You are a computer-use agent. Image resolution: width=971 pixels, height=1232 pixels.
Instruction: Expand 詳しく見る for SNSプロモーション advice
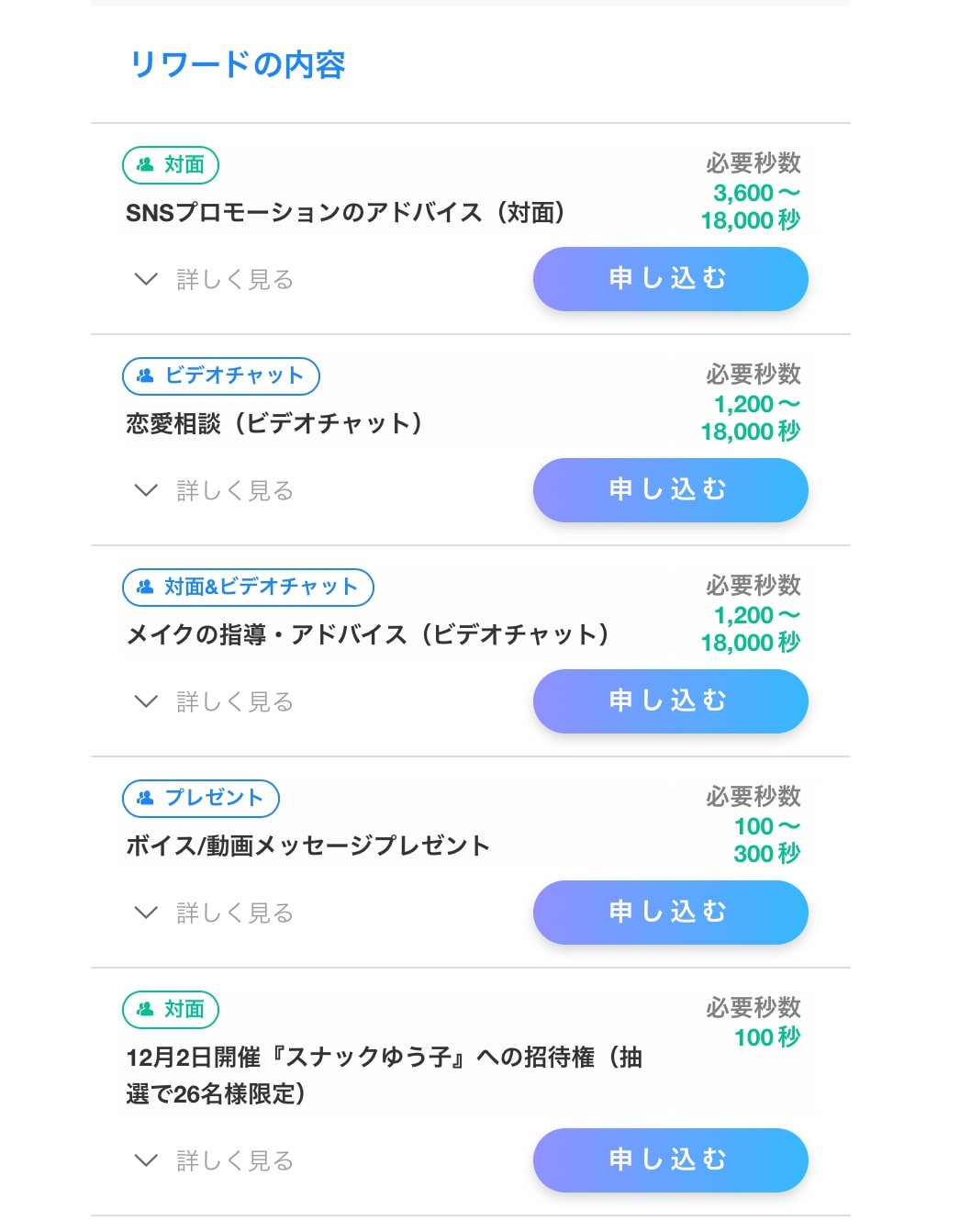(x=213, y=279)
